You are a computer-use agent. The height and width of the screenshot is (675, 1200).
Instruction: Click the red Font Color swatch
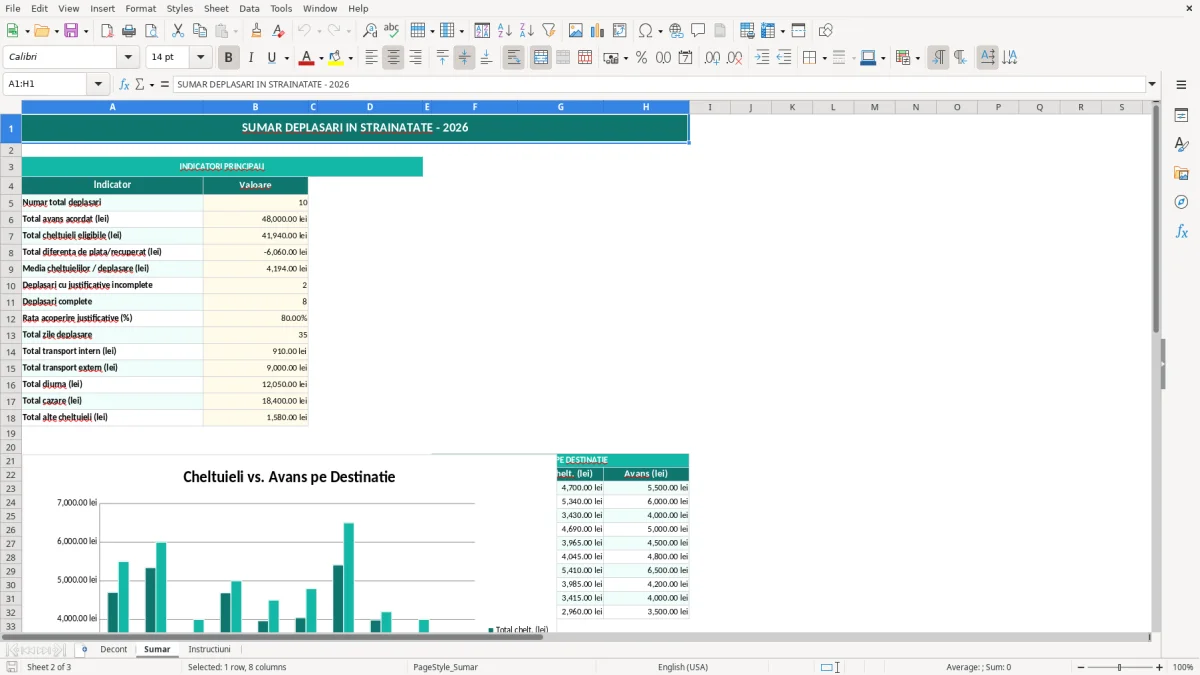click(x=307, y=58)
